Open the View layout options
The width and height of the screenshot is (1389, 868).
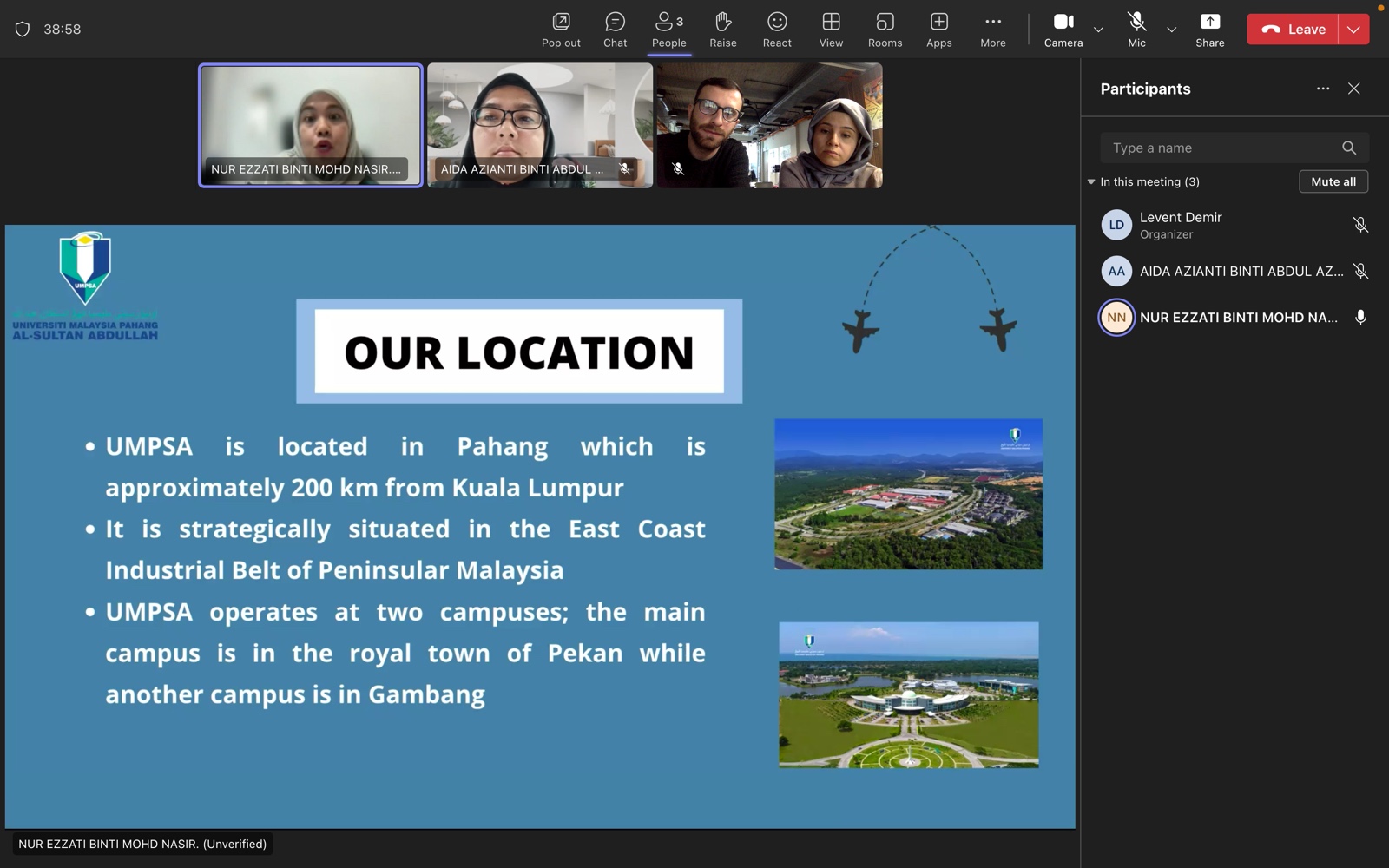coord(831,30)
